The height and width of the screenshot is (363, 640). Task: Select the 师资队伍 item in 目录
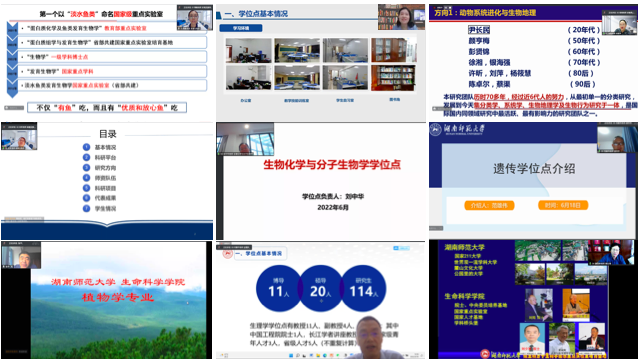point(105,178)
